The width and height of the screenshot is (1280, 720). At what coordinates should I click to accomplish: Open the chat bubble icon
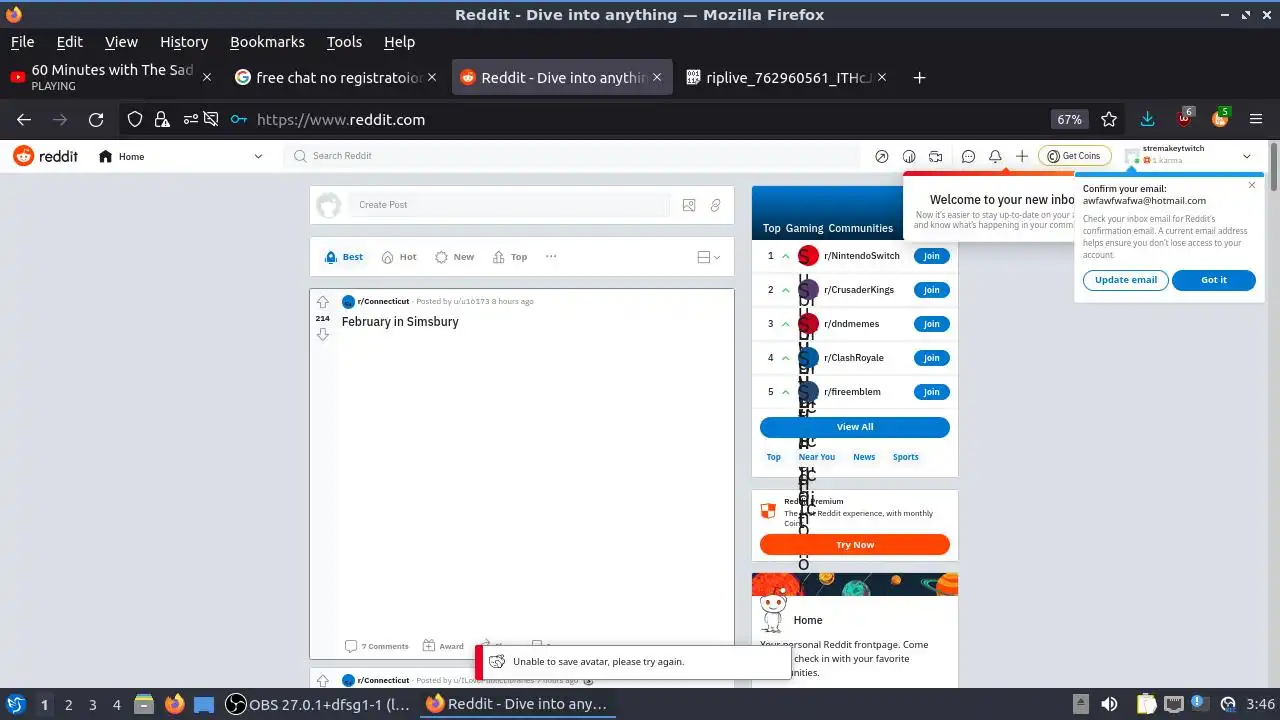(x=968, y=156)
